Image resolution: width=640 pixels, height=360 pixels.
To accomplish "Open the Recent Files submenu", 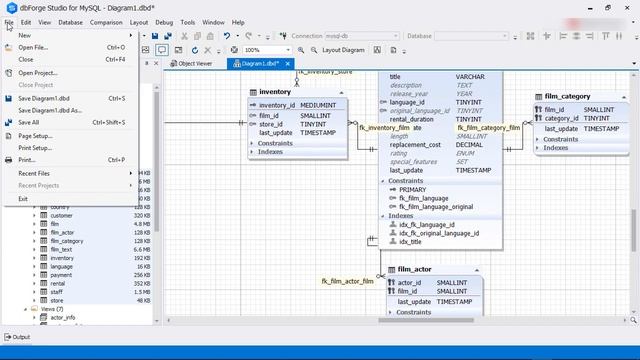I will tap(70, 173).
